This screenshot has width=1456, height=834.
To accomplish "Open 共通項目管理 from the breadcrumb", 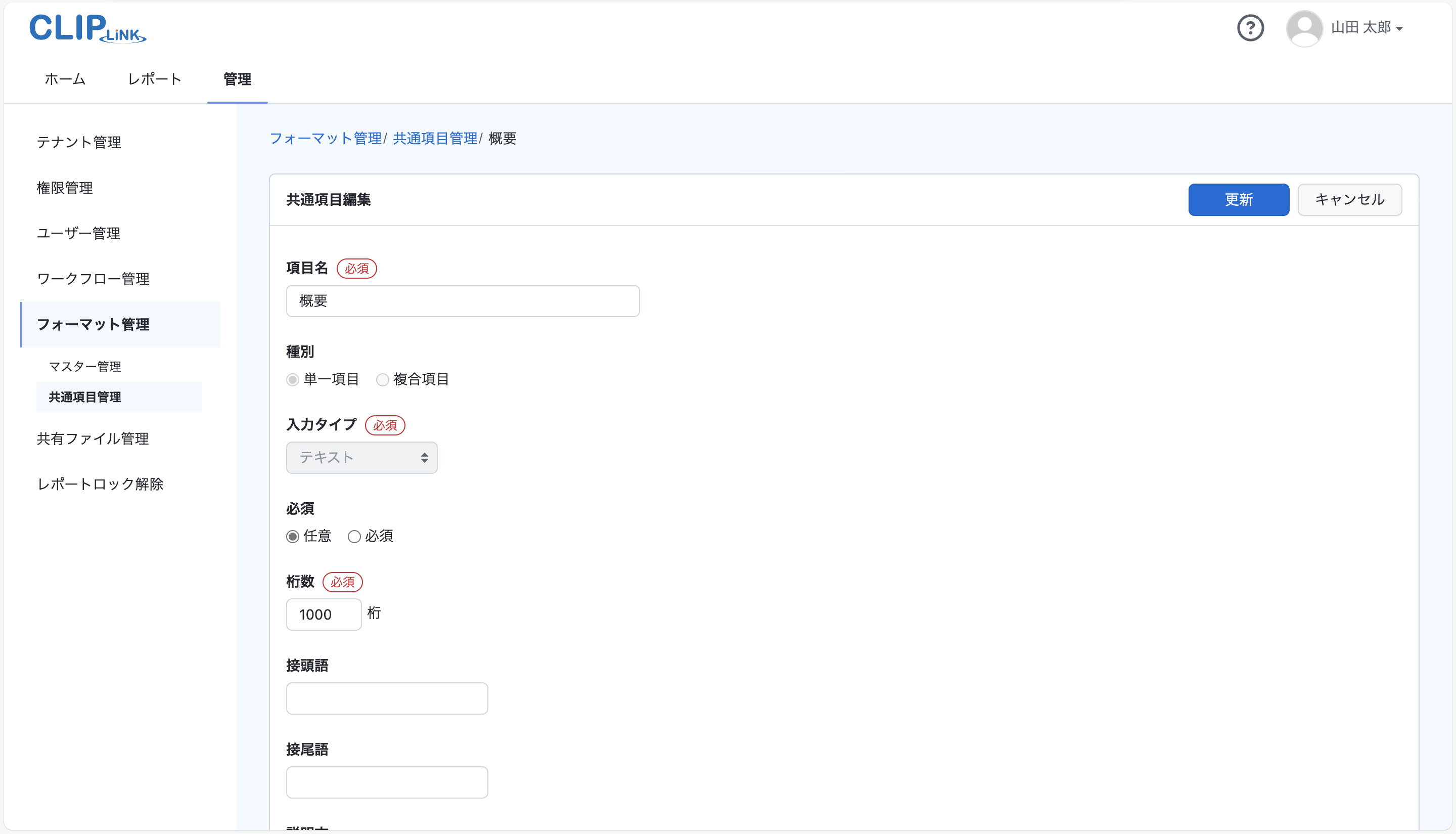I will click(x=435, y=138).
